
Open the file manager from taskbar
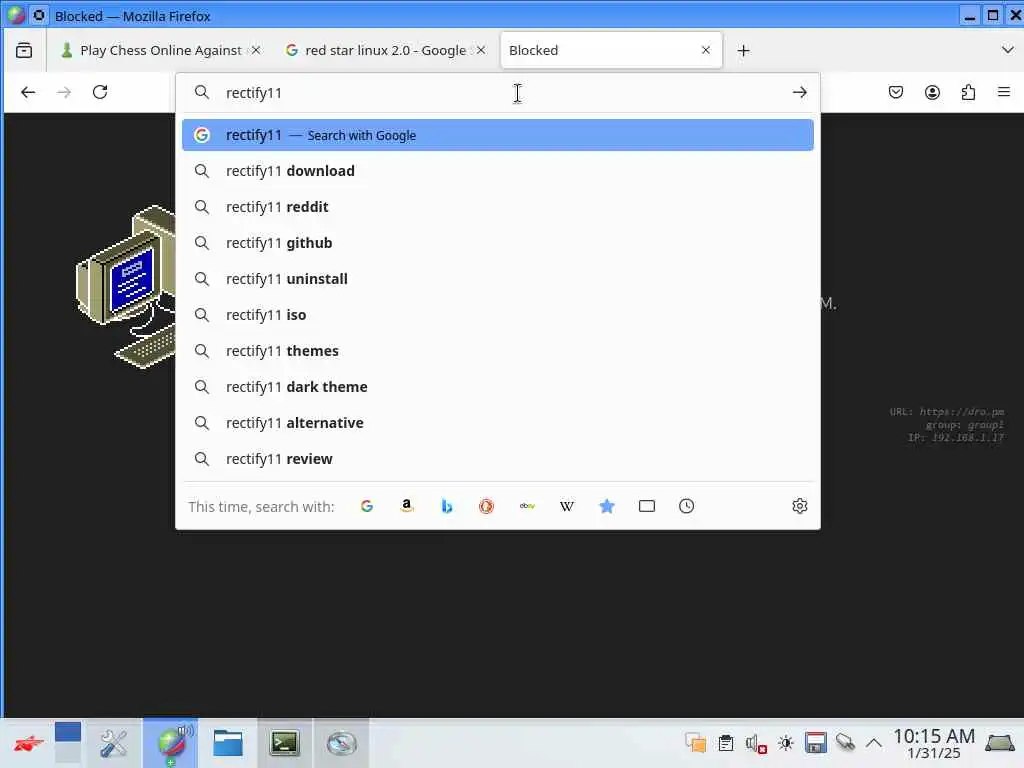click(228, 743)
